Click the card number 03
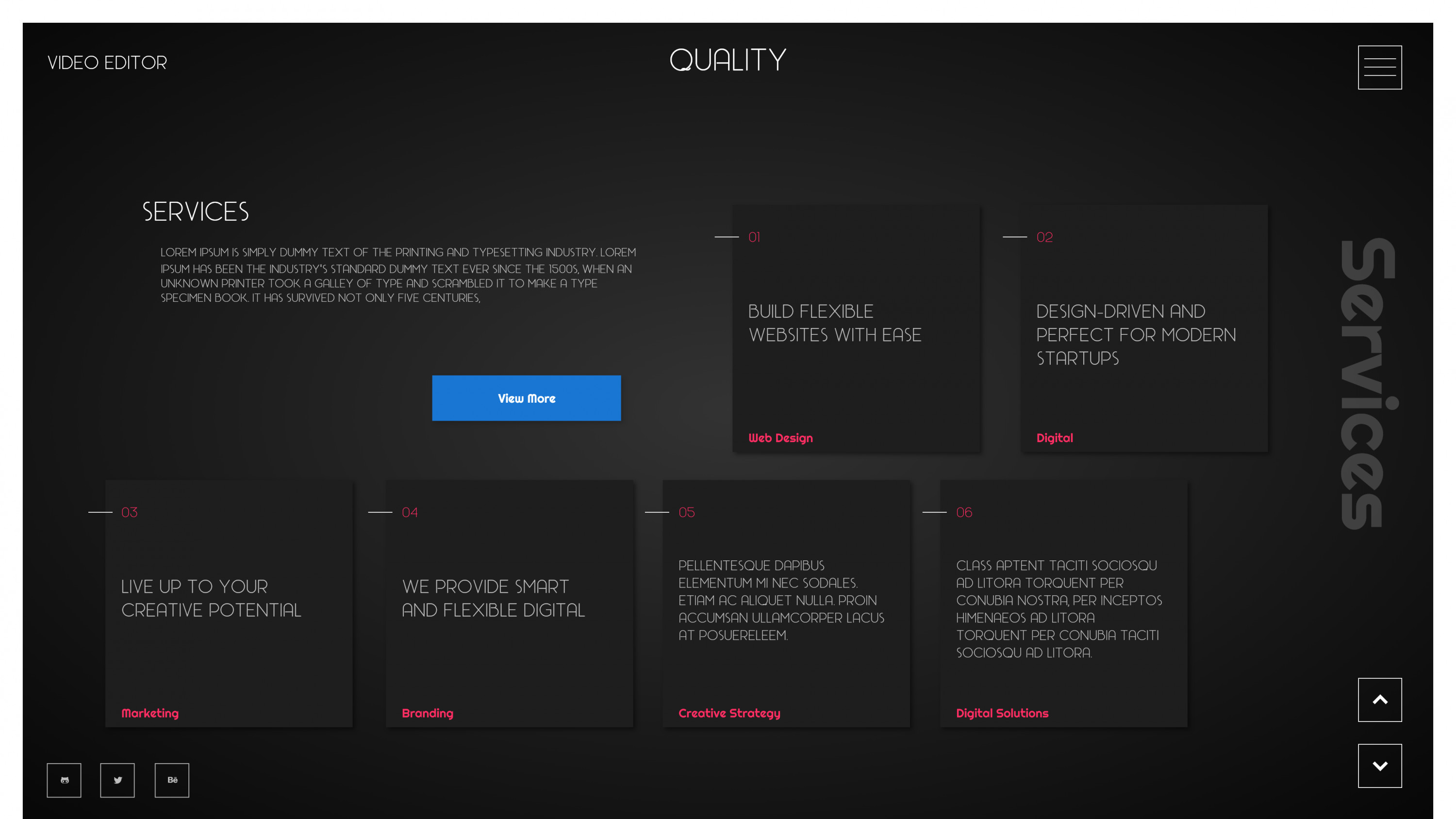The height and width of the screenshot is (819, 1456). point(130,512)
